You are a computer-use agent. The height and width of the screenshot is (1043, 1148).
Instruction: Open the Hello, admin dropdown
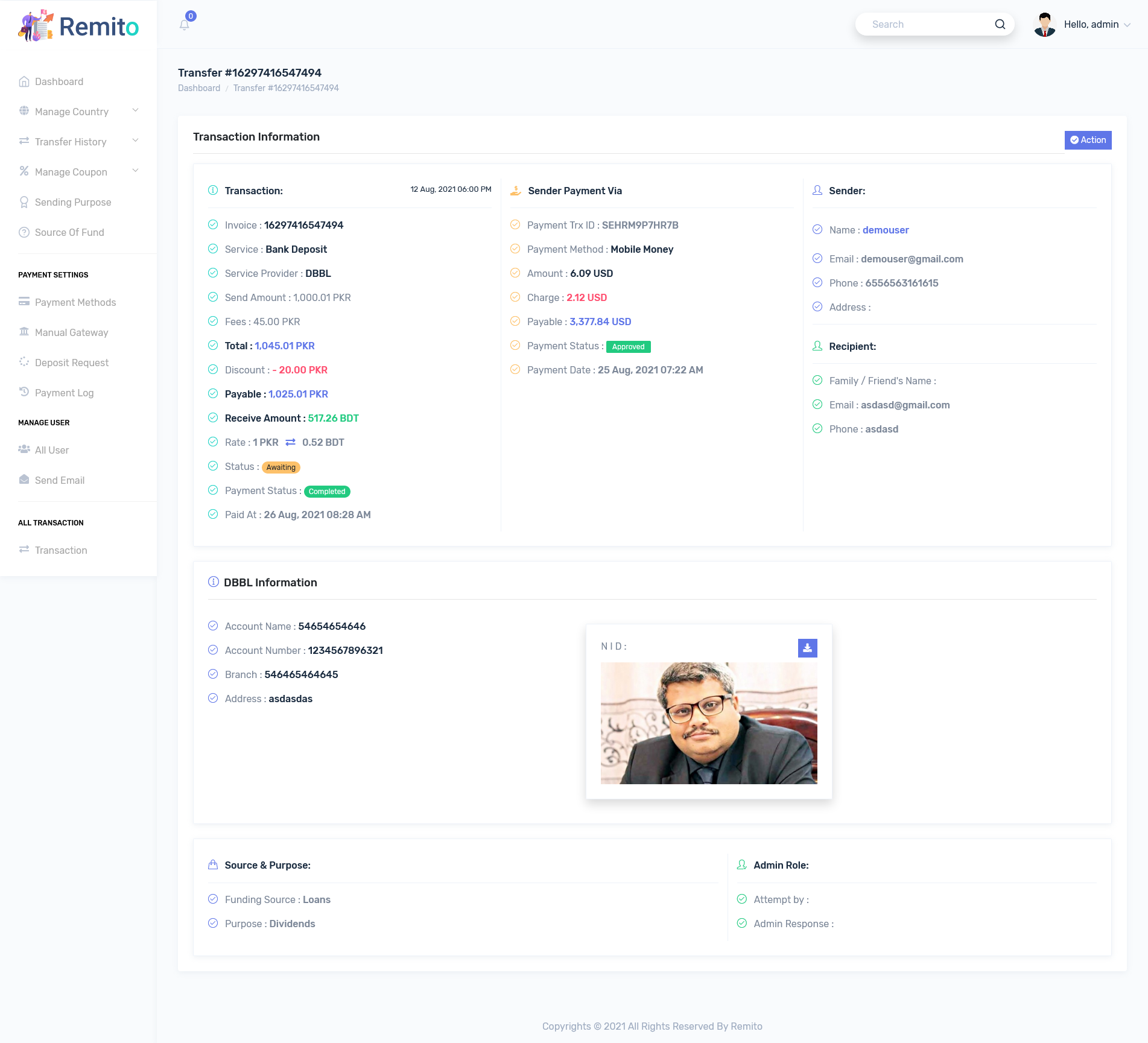tap(1097, 24)
